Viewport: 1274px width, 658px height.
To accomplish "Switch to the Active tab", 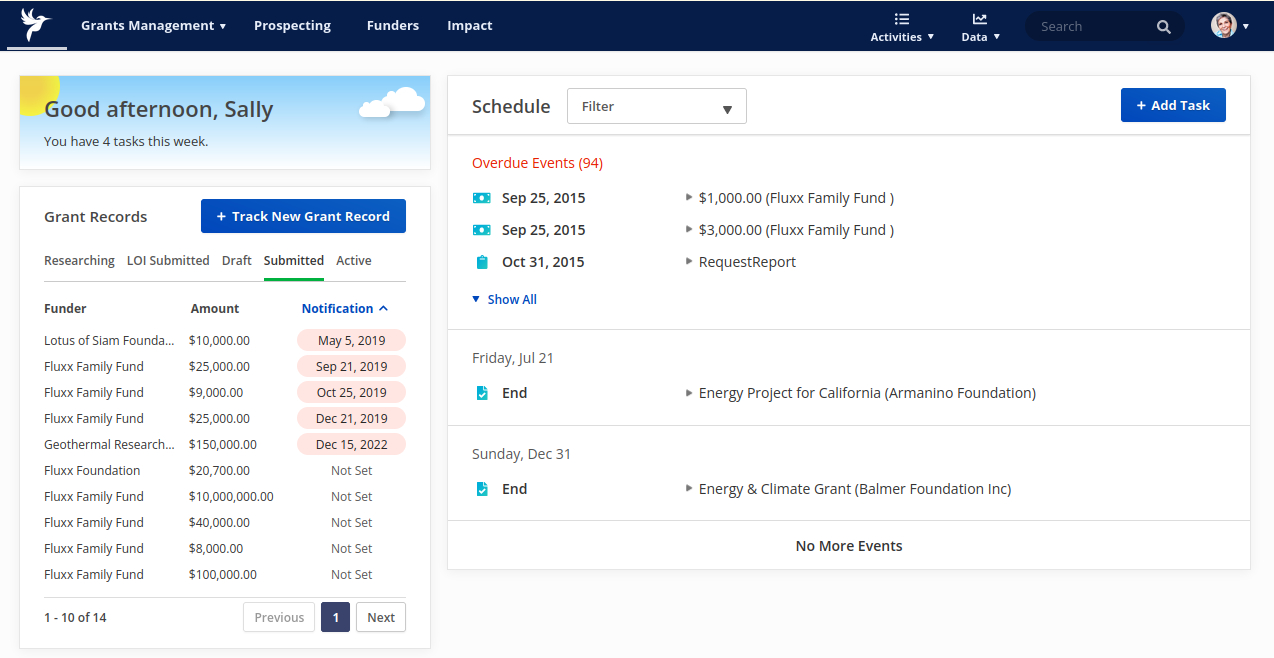I will (x=354, y=260).
